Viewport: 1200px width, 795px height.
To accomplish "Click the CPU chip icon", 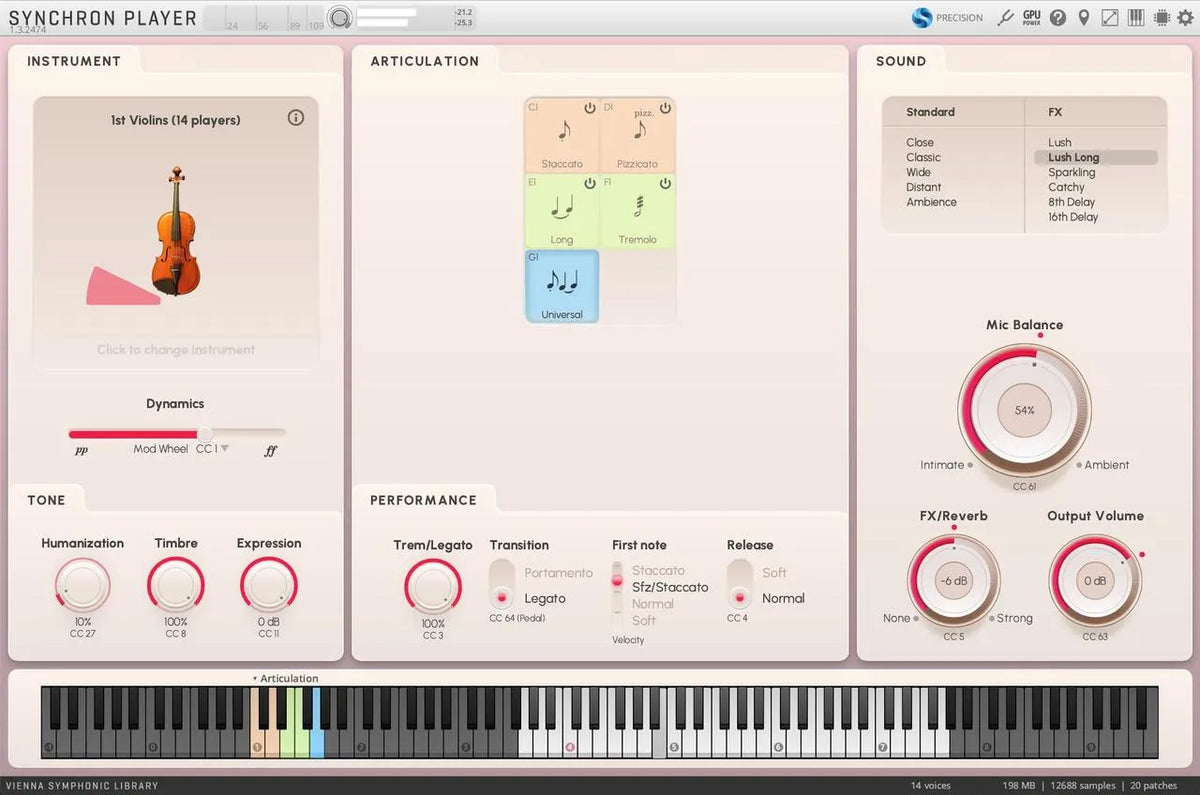I will [1160, 17].
